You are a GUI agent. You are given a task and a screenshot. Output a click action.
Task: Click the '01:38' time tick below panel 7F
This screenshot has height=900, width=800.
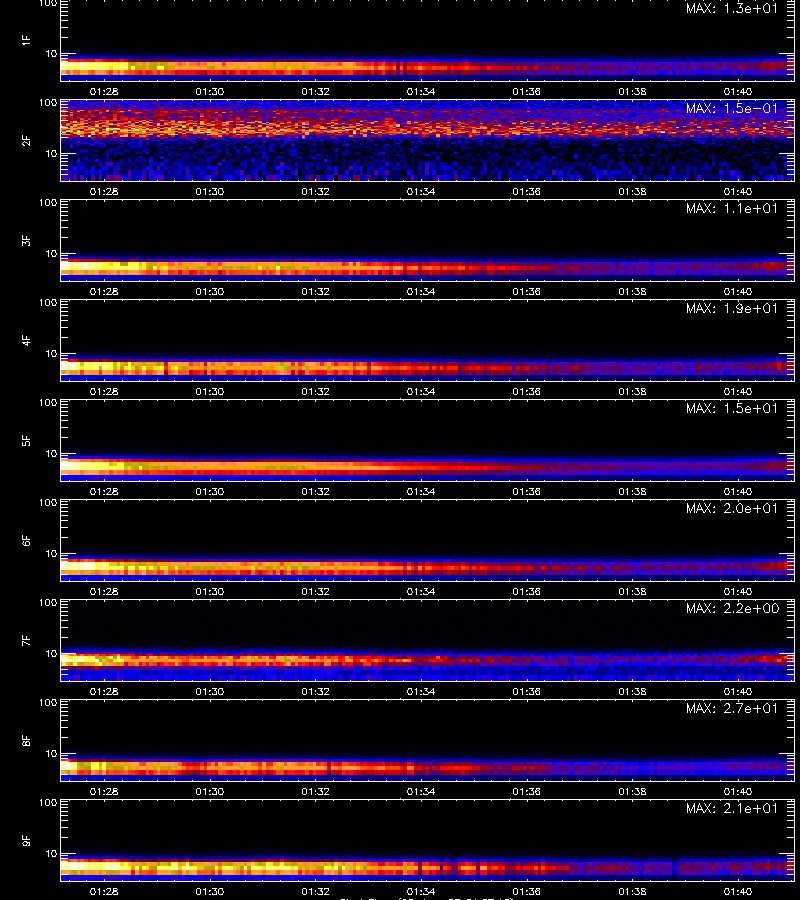632,691
